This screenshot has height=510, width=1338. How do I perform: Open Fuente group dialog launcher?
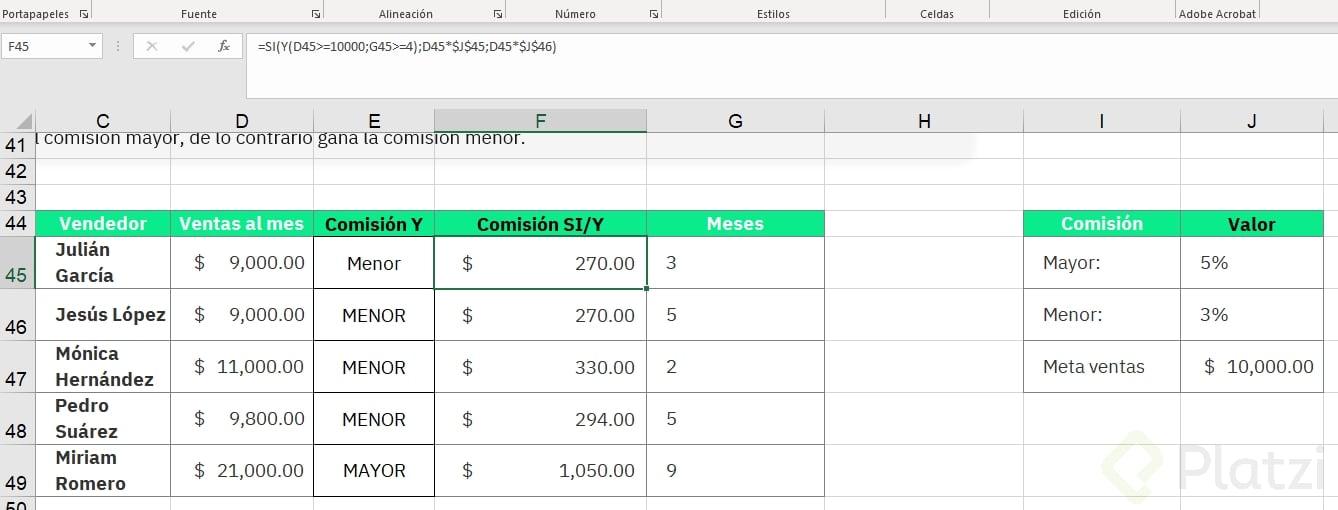pos(316,14)
